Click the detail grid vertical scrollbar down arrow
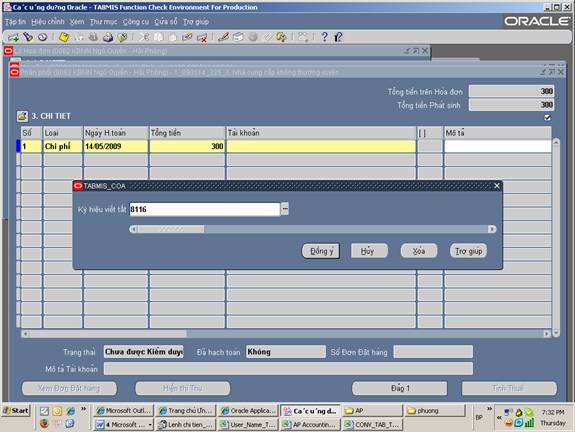575x432 pixels. tap(556, 333)
